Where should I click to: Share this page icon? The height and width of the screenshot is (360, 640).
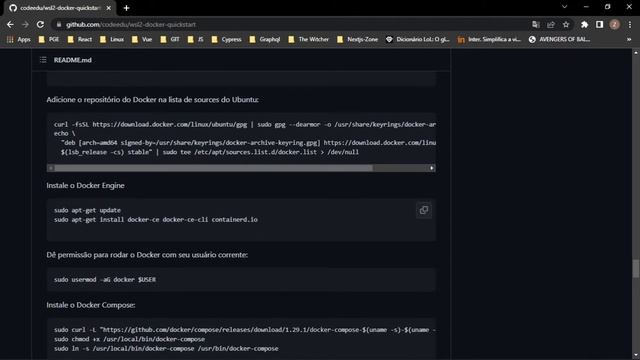[x=551, y=24]
